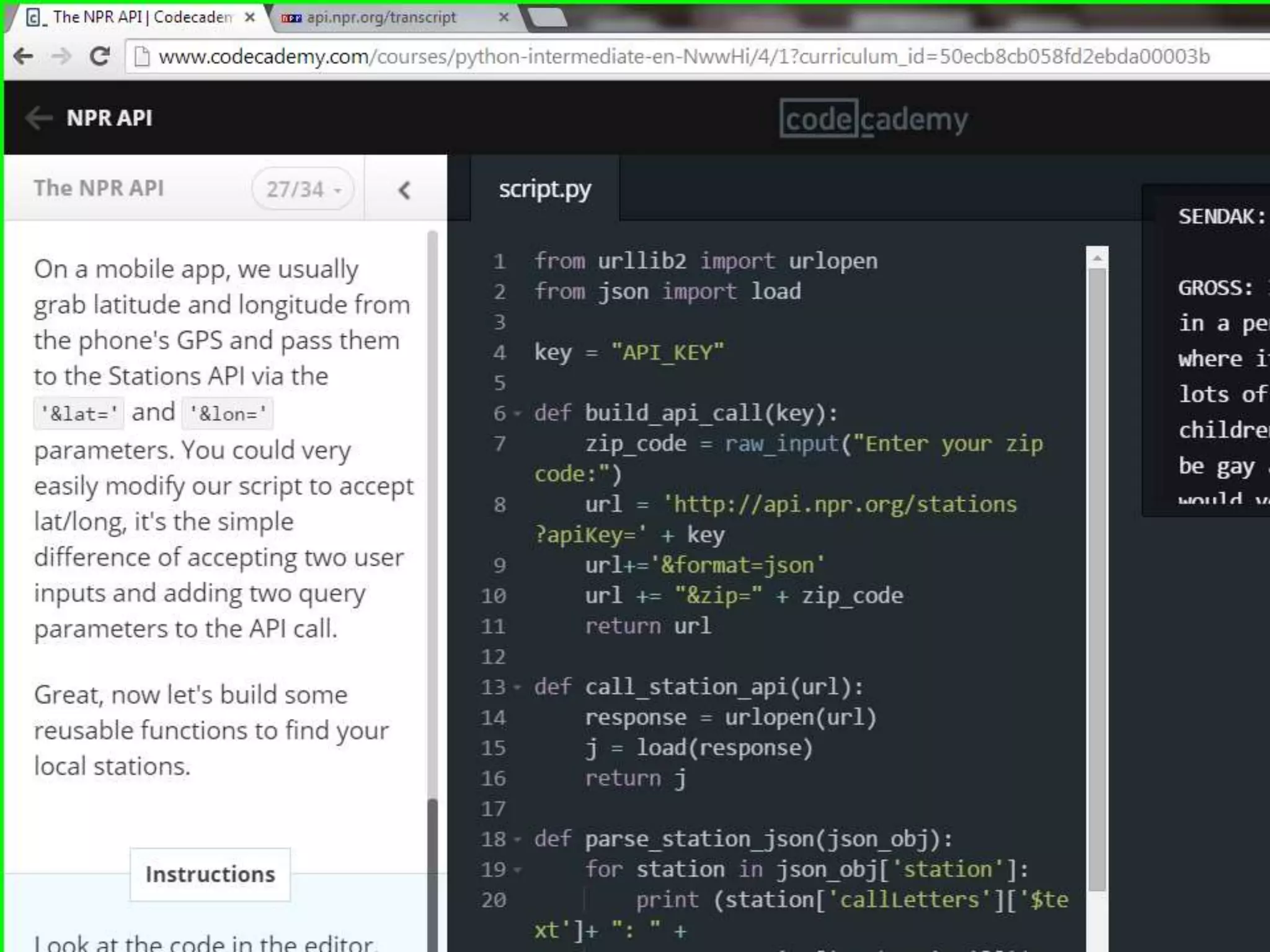
Task: Click the Instructions heading
Action: coord(210,874)
